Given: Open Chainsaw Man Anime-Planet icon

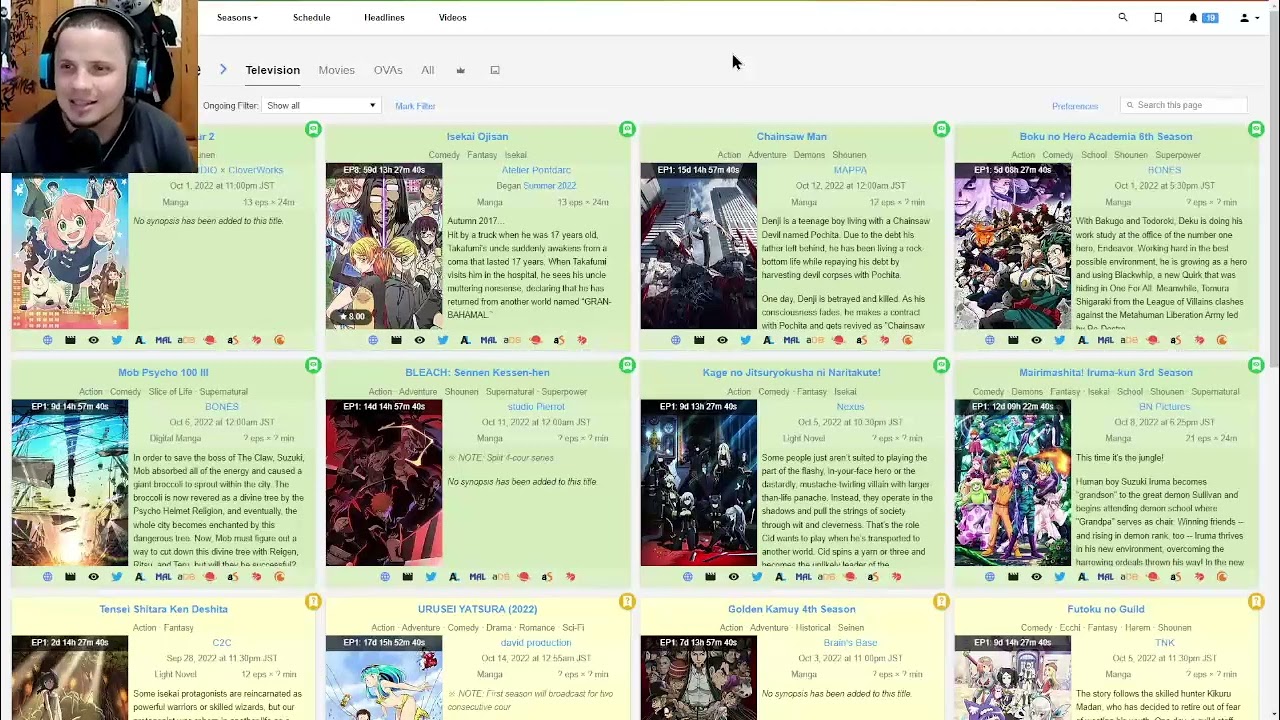Looking at the screenshot, I should click(x=838, y=340).
